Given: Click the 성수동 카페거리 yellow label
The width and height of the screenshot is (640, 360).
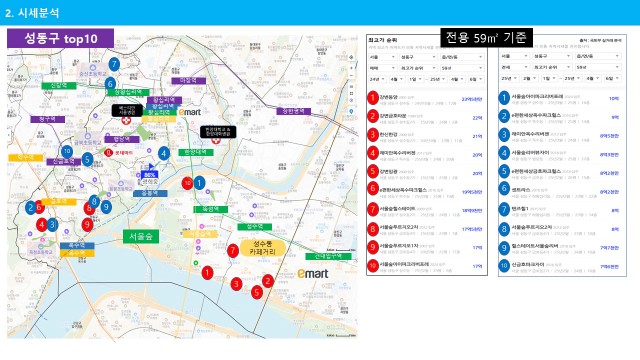Looking at the screenshot, I should click(262, 248).
